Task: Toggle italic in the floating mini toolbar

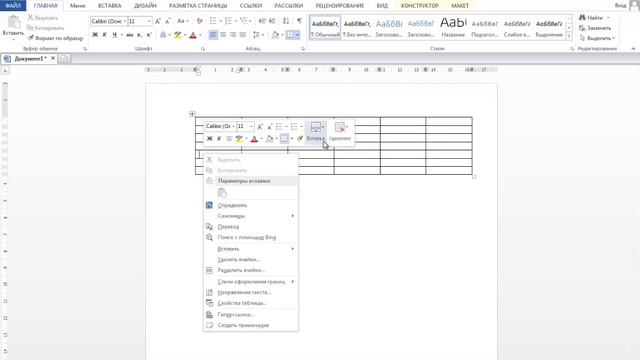Action: click(219, 139)
